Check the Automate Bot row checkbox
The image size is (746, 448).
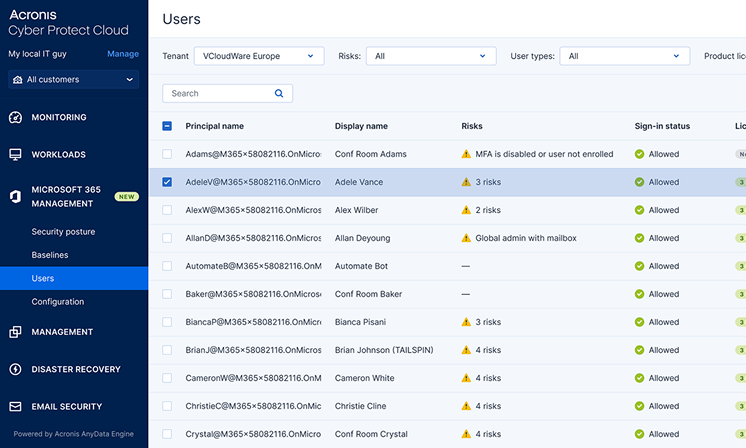[x=167, y=266]
